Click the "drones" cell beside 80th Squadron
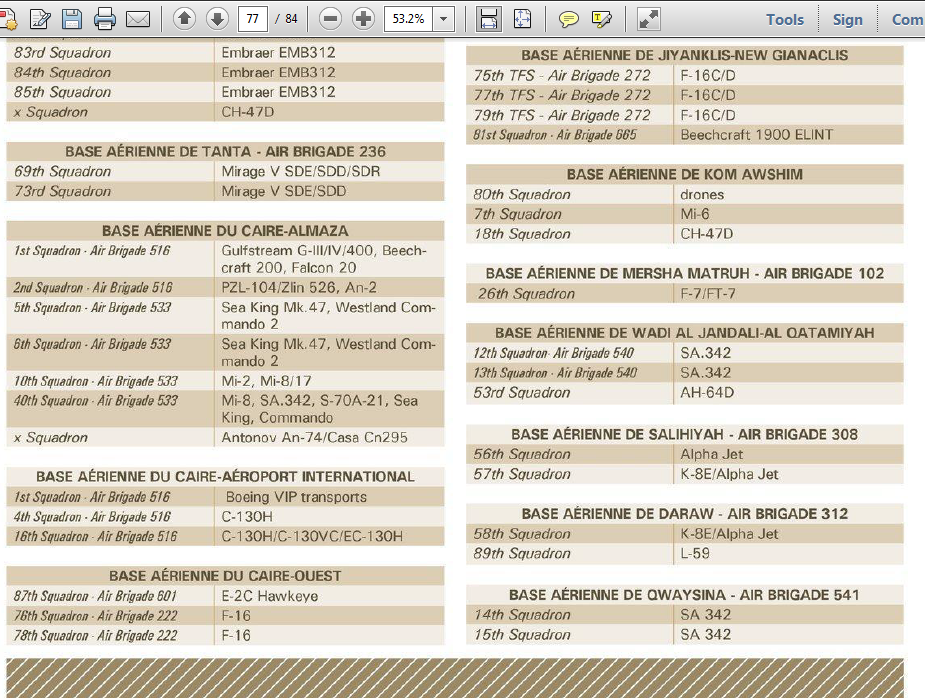Image resolution: width=925 pixels, height=698 pixels. pos(702,195)
